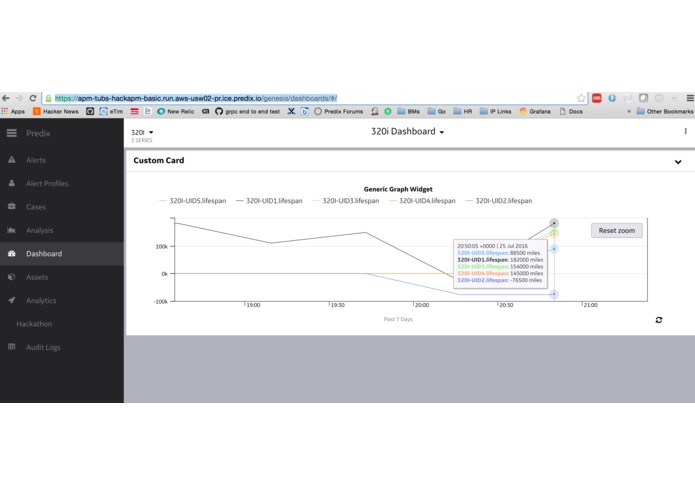The image size is (695, 494).
Task: Click the Generic Graph Widget title
Action: click(398, 189)
